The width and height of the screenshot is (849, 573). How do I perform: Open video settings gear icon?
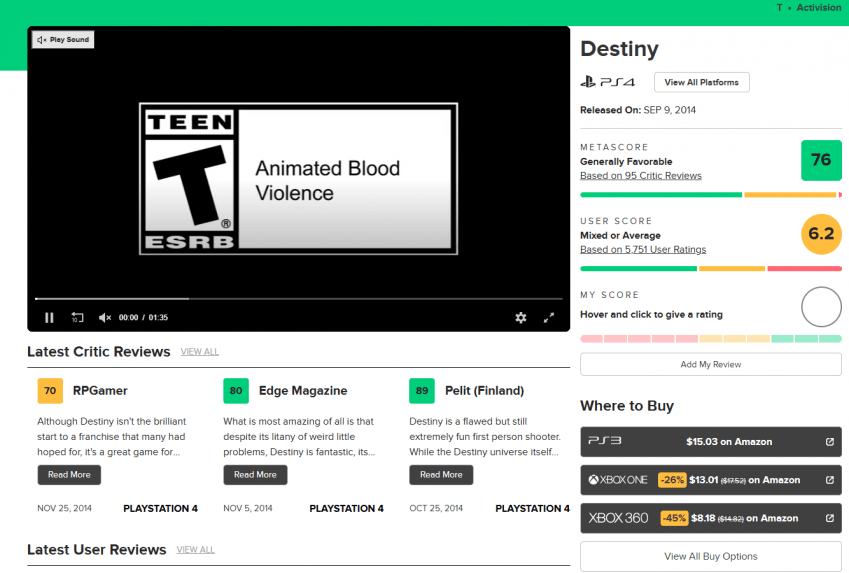click(x=520, y=317)
